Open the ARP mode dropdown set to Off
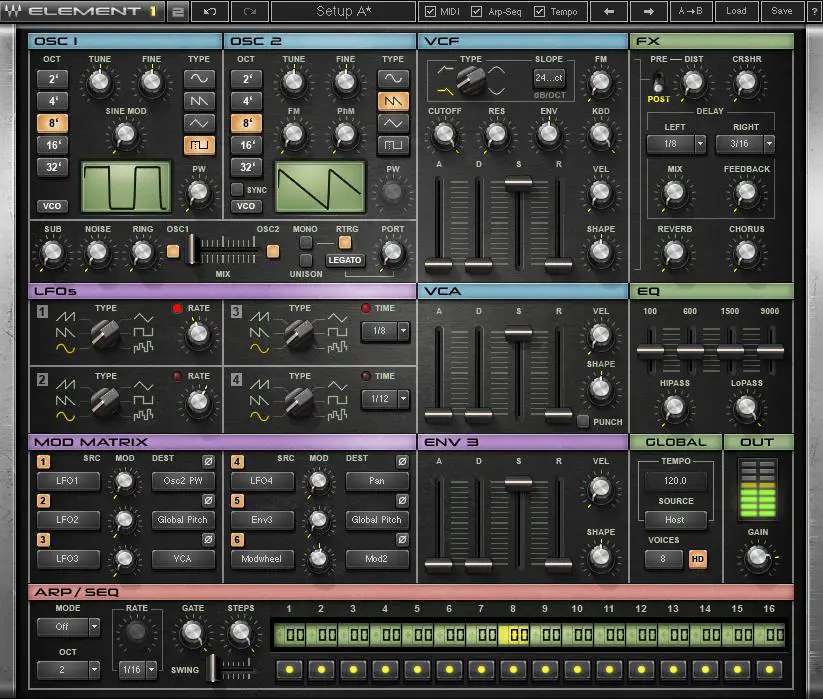 pyautogui.click(x=67, y=627)
